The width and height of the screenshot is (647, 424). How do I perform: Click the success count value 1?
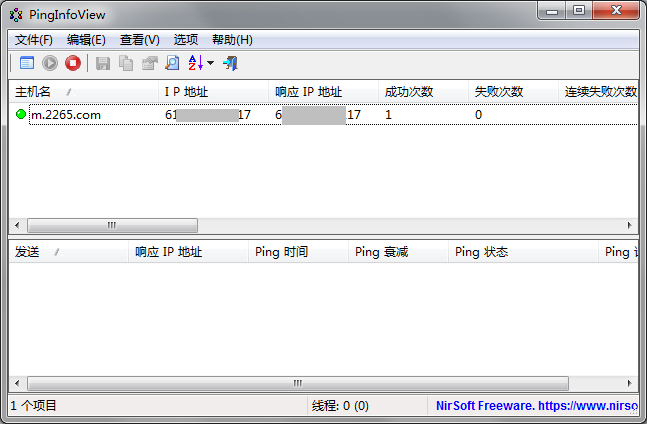388,115
